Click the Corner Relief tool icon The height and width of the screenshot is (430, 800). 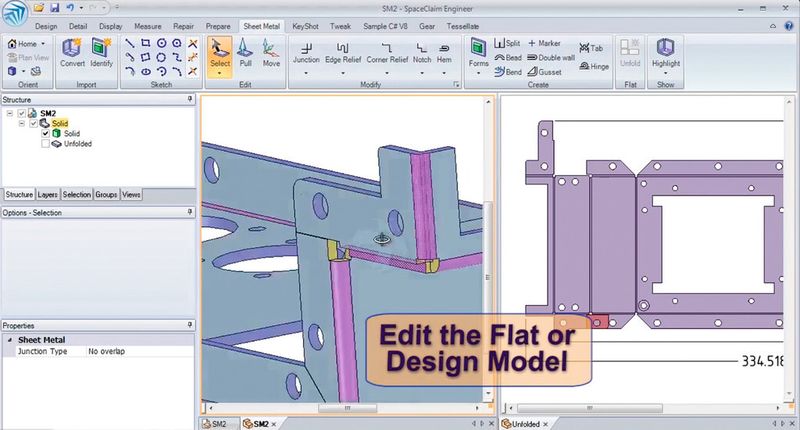coord(387,48)
